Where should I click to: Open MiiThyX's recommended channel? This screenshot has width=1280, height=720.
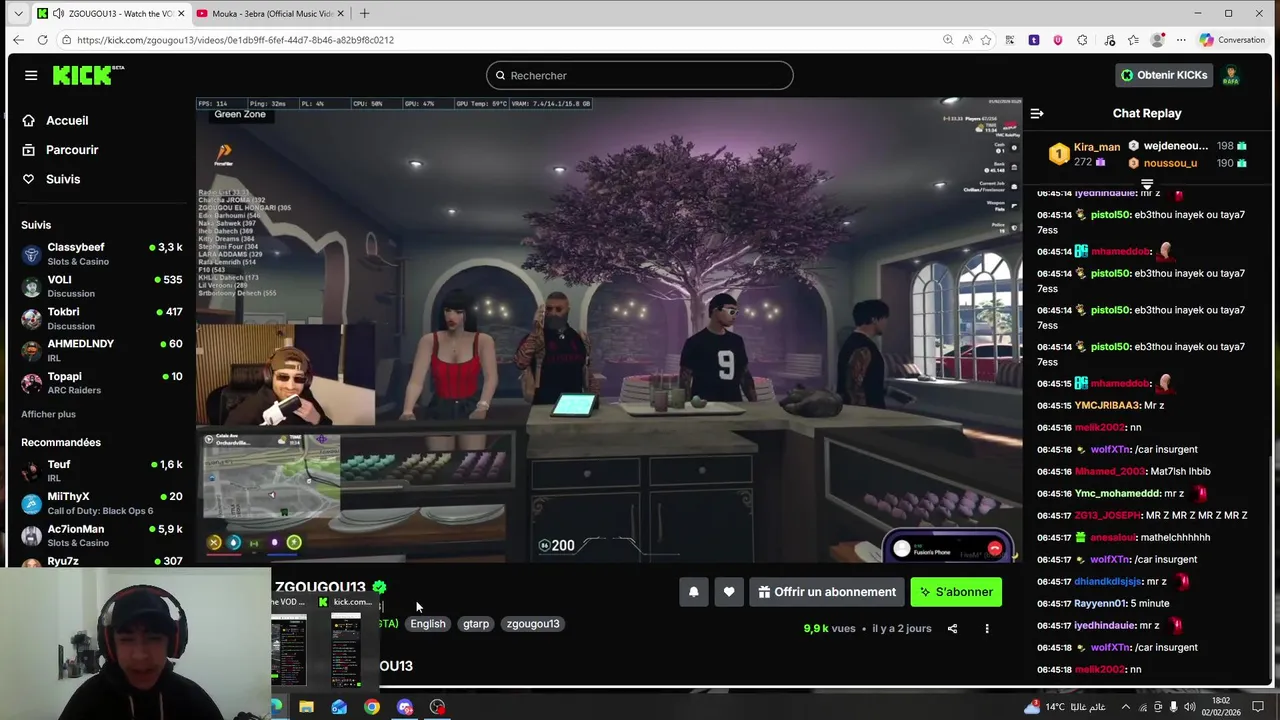tap(100, 503)
